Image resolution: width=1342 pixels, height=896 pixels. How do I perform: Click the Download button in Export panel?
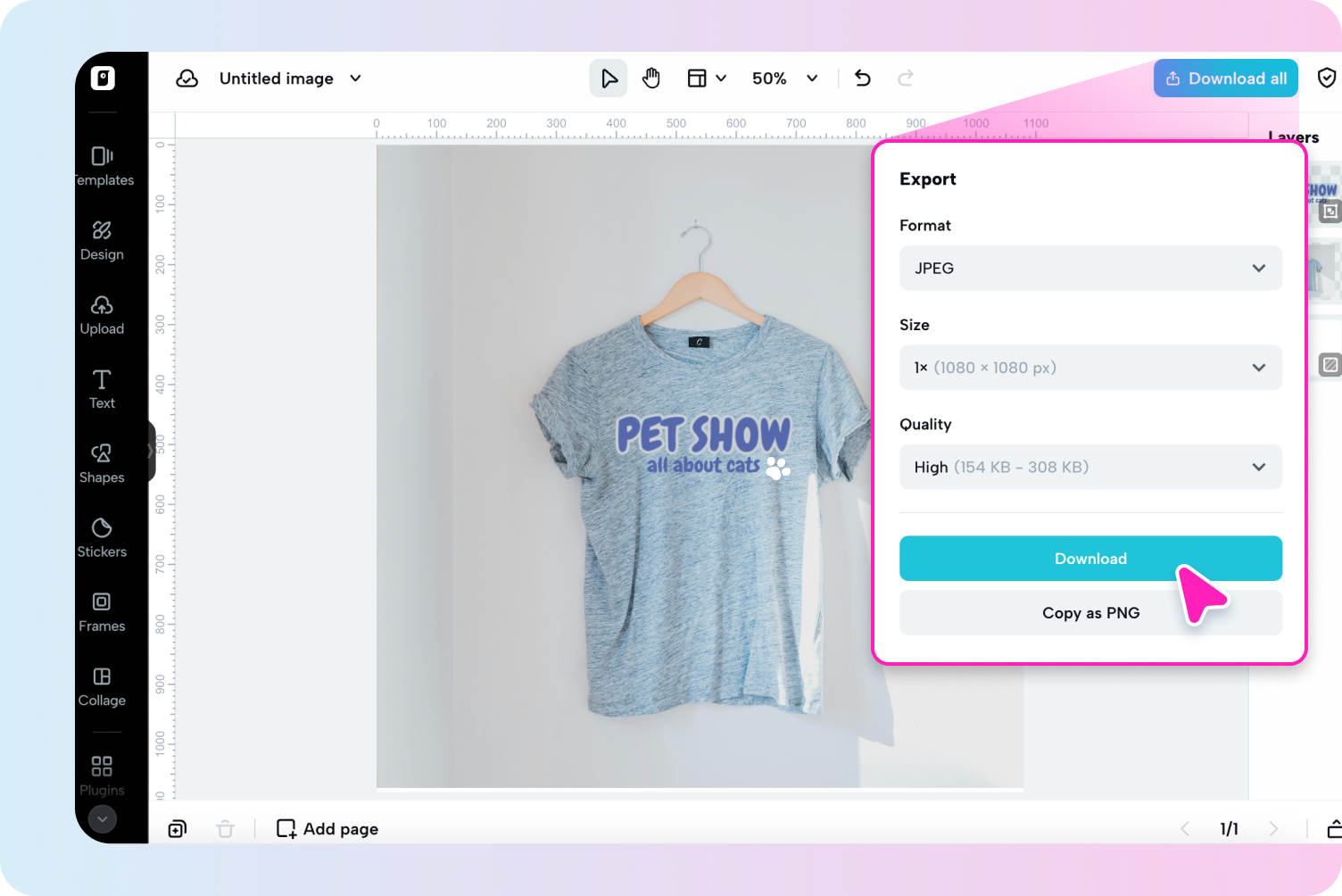coord(1090,558)
